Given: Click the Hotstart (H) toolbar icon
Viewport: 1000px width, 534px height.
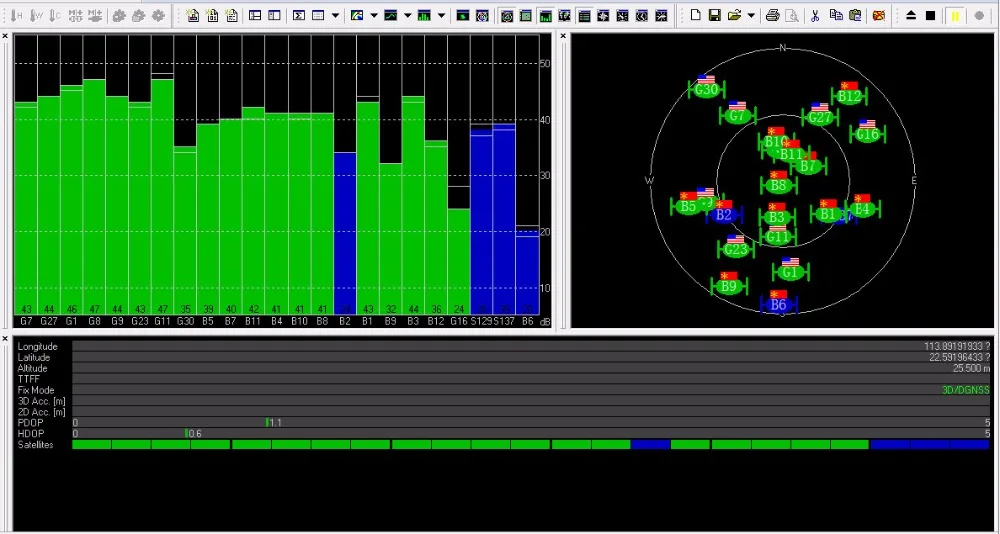Looking at the screenshot, I should (17, 15).
